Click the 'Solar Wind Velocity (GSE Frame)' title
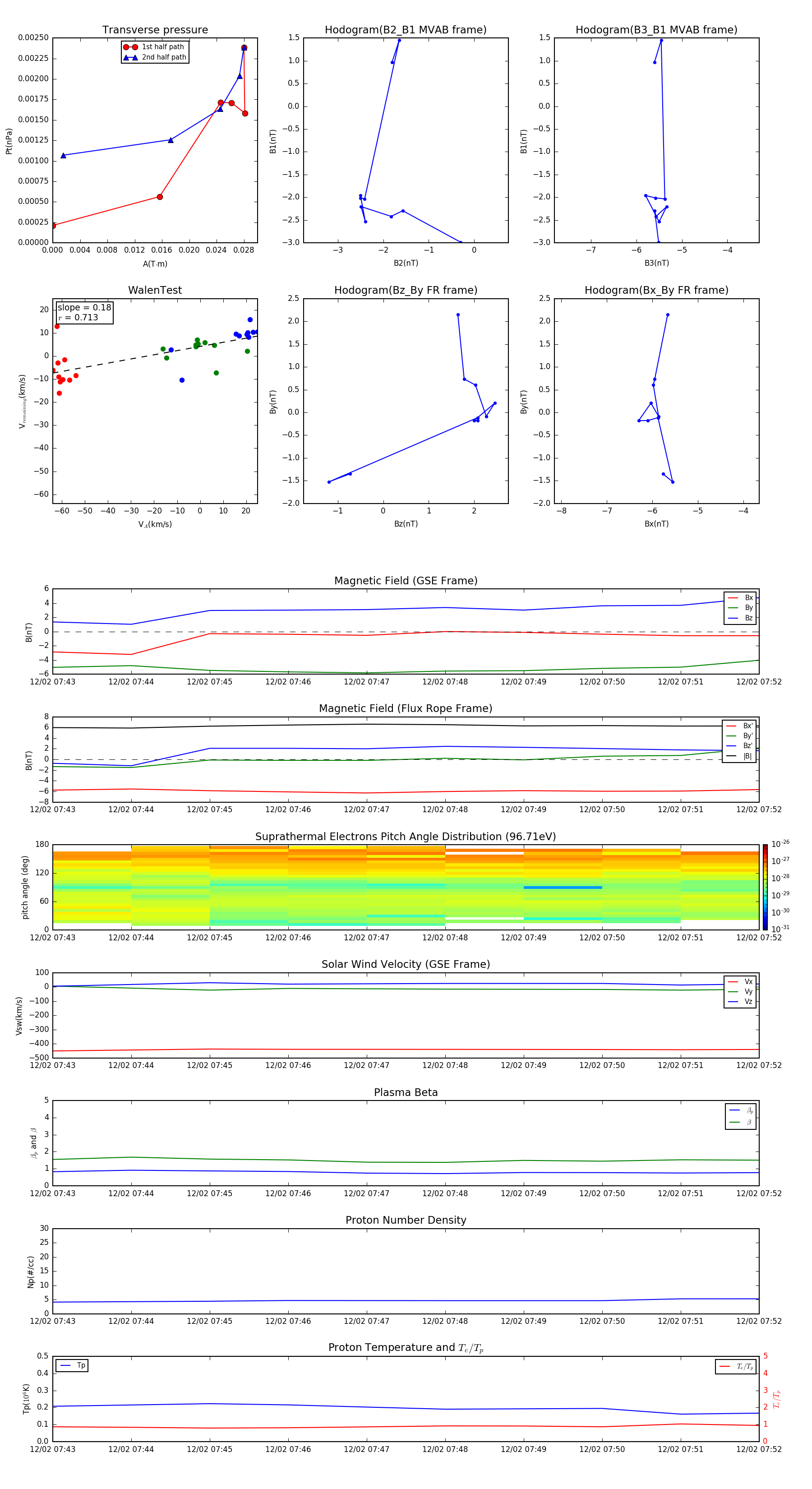 (406, 965)
